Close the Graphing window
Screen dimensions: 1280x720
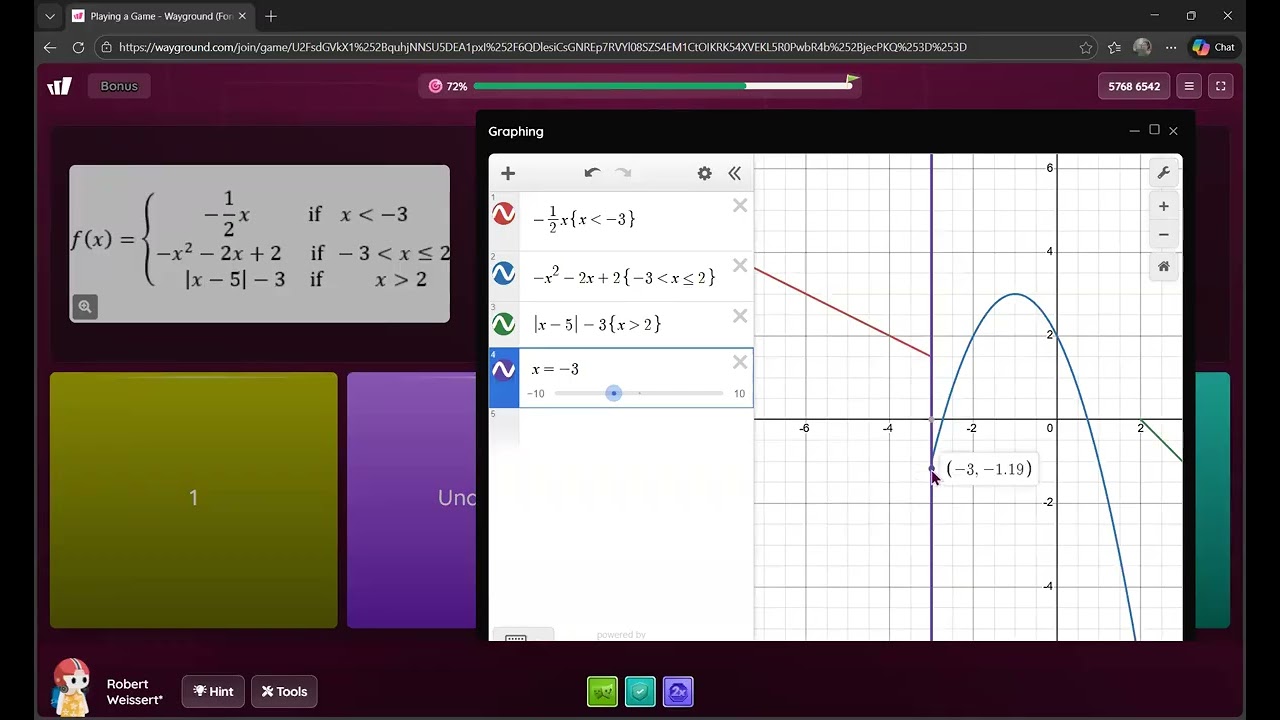click(1173, 131)
